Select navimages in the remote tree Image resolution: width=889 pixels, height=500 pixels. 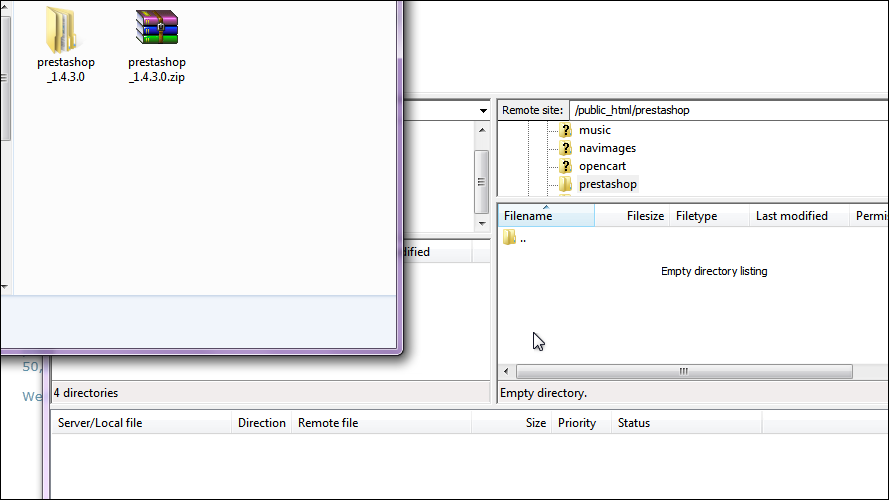pos(607,149)
